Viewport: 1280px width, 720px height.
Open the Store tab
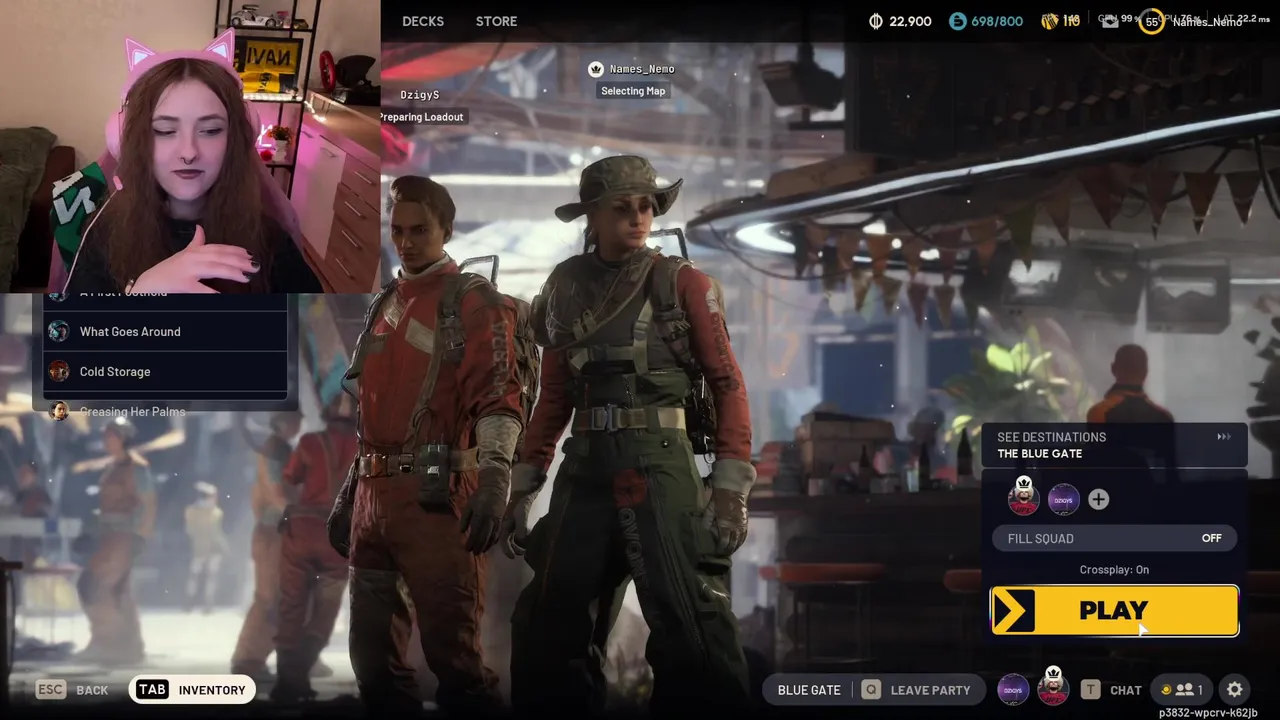tap(496, 21)
